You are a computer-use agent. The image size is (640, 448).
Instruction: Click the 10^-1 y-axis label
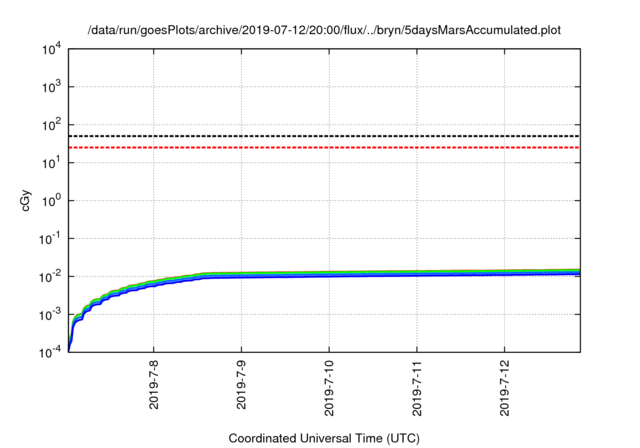tap(51, 238)
